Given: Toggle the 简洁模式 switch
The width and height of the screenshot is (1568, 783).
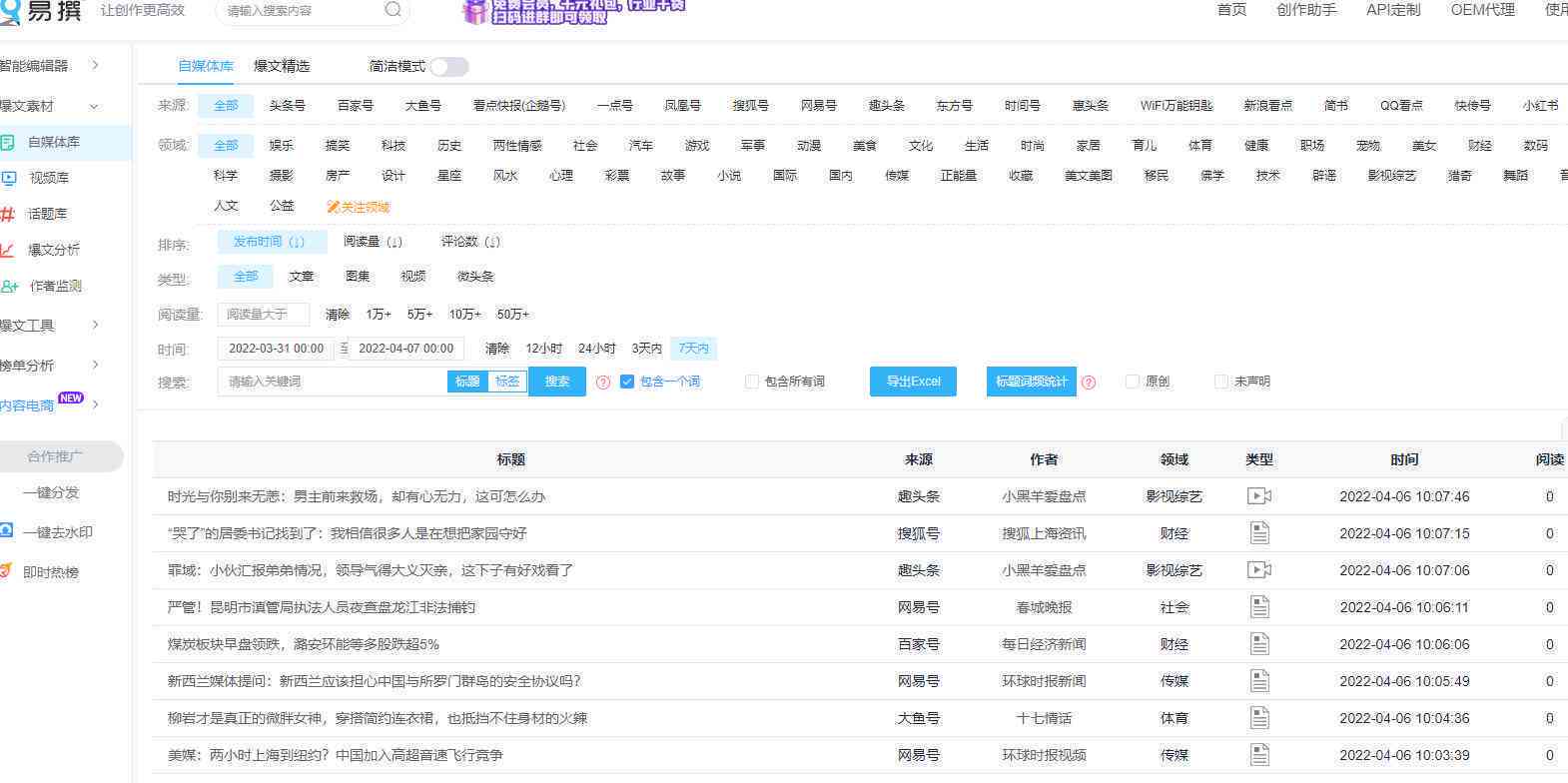Looking at the screenshot, I should click(449, 67).
